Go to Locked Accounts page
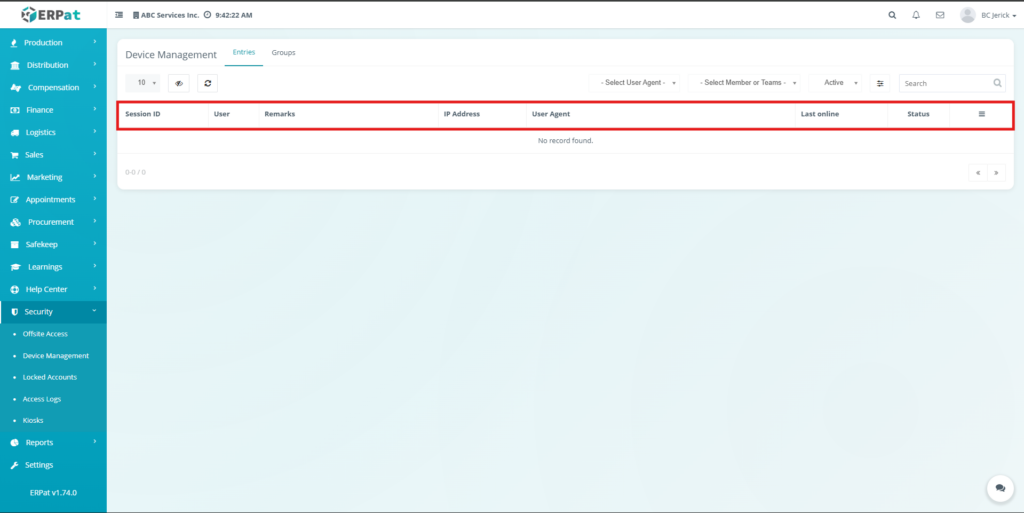The width and height of the screenshot is (1024, 513). click(49, 377)
